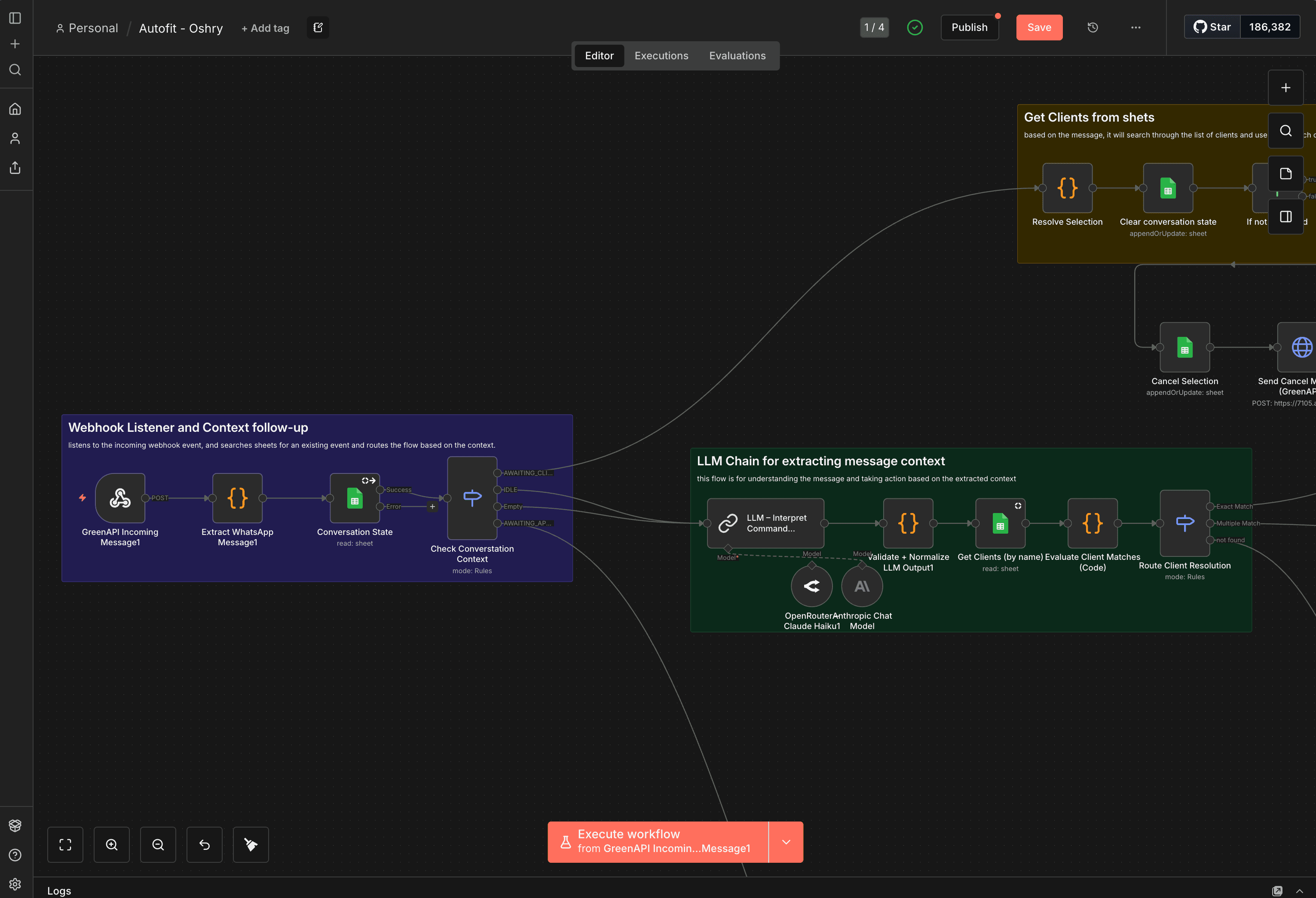This screenshot has width=1316, height=898.
Task: Select the Resolve Selection code node
Action: point(1068,188)
